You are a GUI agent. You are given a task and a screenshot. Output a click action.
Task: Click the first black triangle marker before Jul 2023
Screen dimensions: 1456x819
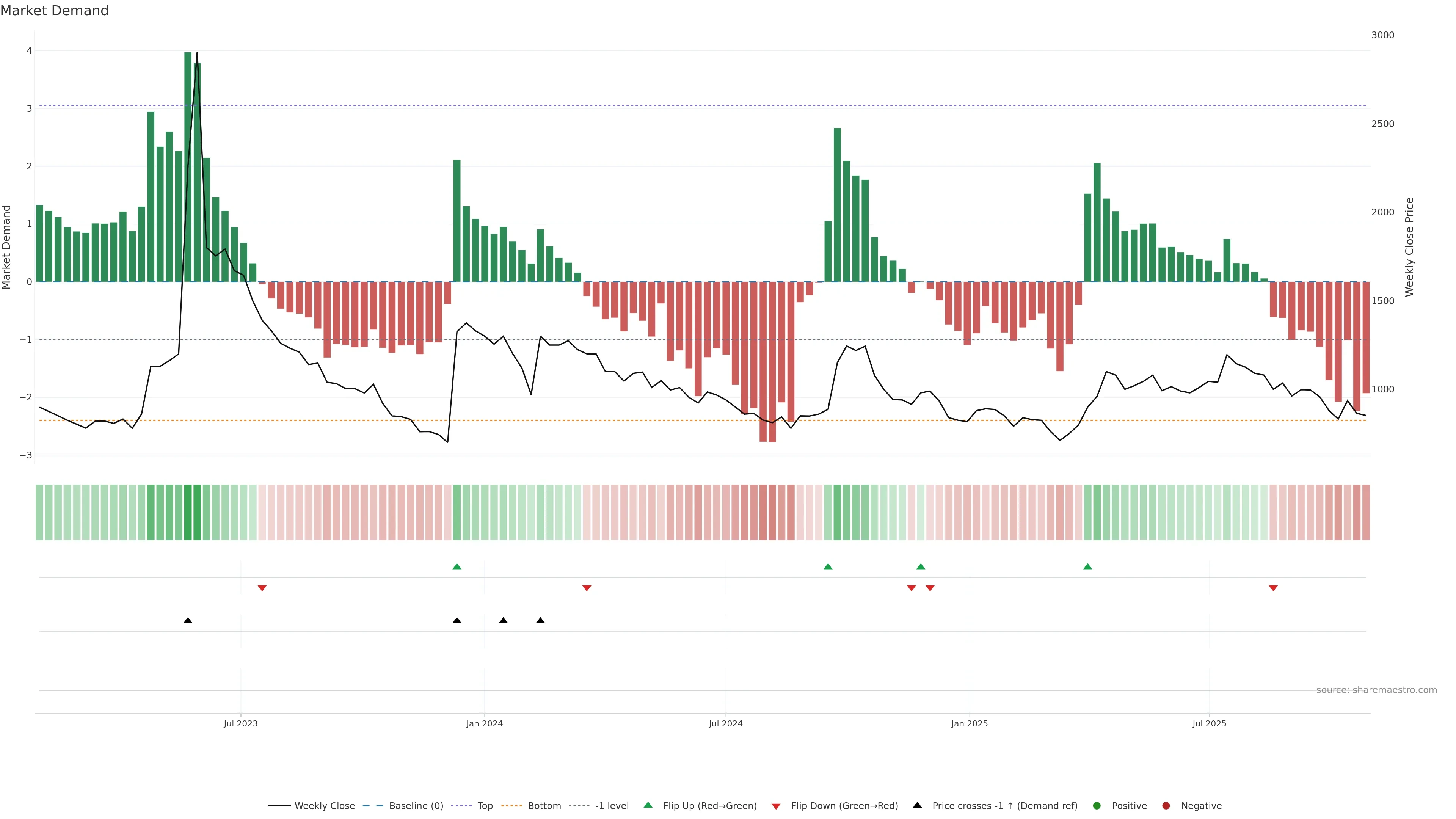(188, 621)
